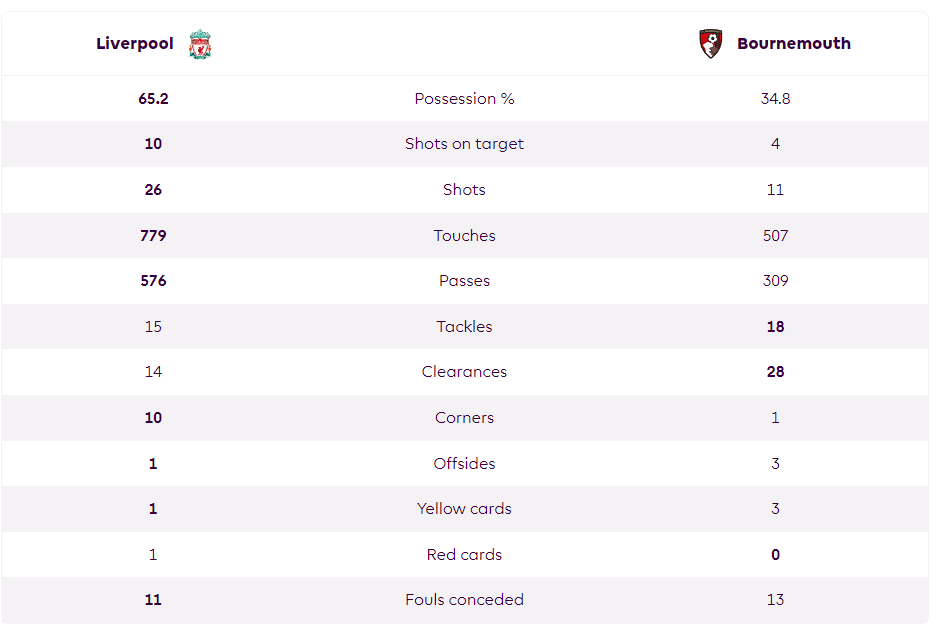Click Liverpool's 65.2 possession value
The width and height of the screenshot is (936, 624).
point(153,99)
